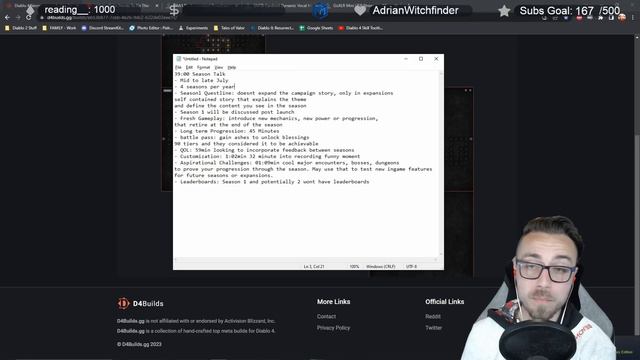This screenshot has height=360, width=640.
Task: Open the Notepad File menu
Action: 178,67
